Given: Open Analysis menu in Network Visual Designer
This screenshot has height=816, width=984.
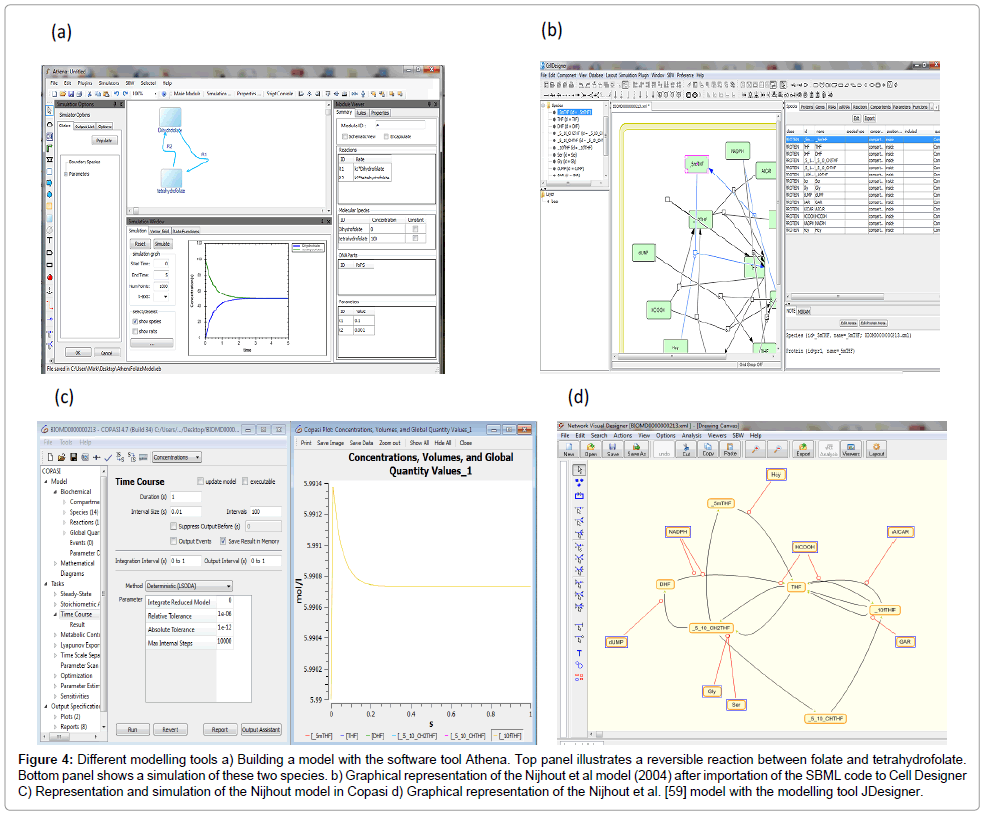Looking at the screenshot, I should tap(692, 436).
